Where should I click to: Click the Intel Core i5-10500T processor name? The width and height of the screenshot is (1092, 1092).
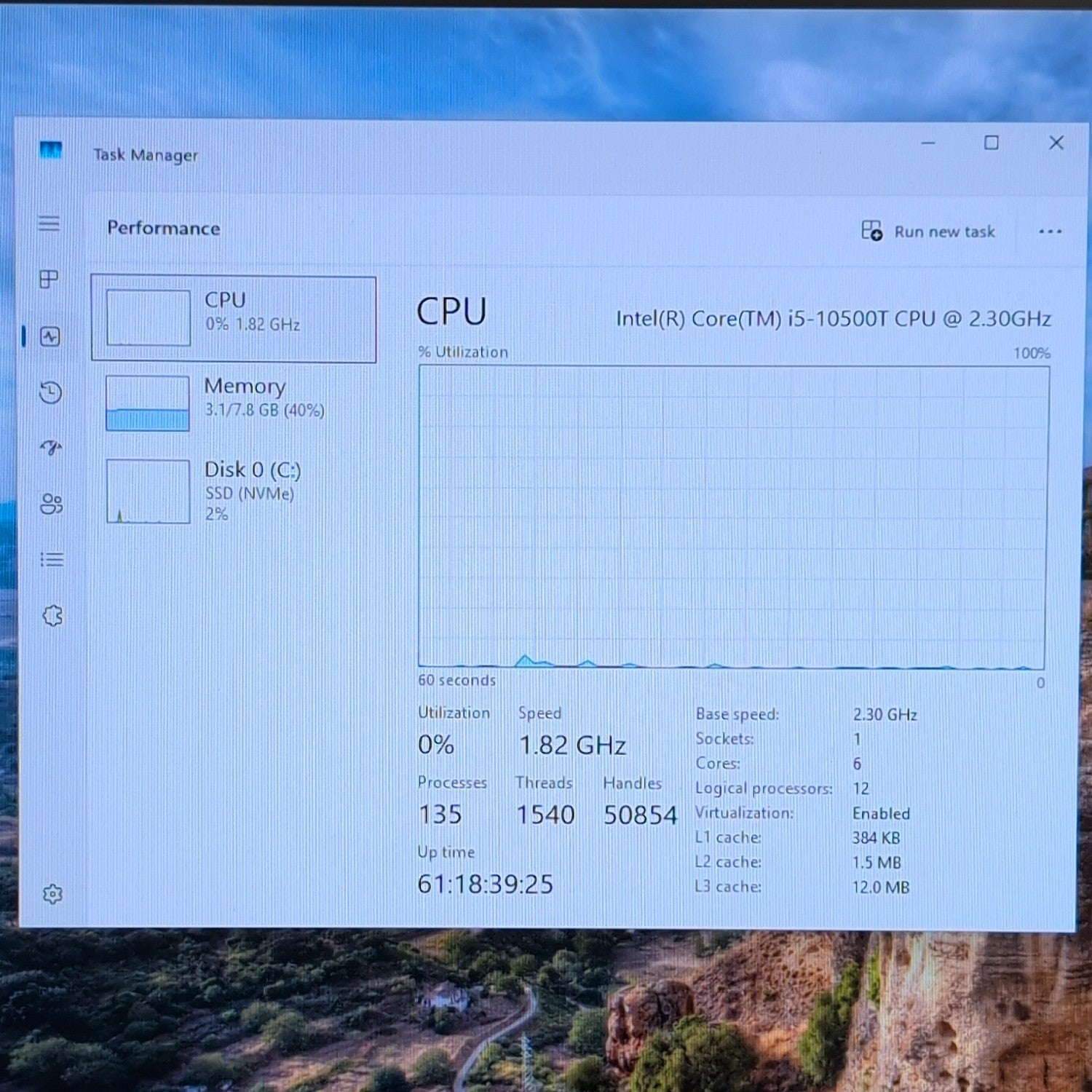(x=834, y=319)
